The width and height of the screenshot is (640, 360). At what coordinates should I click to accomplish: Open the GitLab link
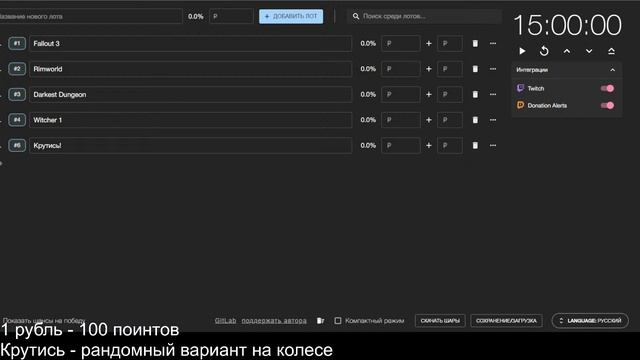coord(225,320)
